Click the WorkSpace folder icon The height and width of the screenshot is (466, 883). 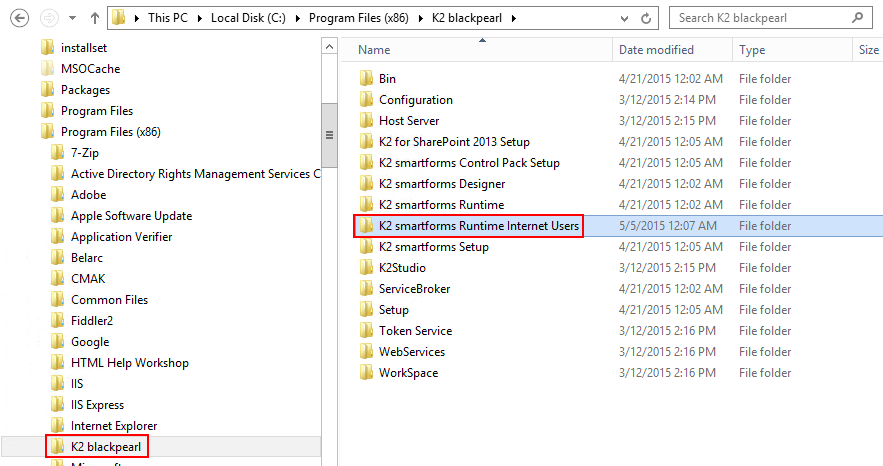click(366, 373)
